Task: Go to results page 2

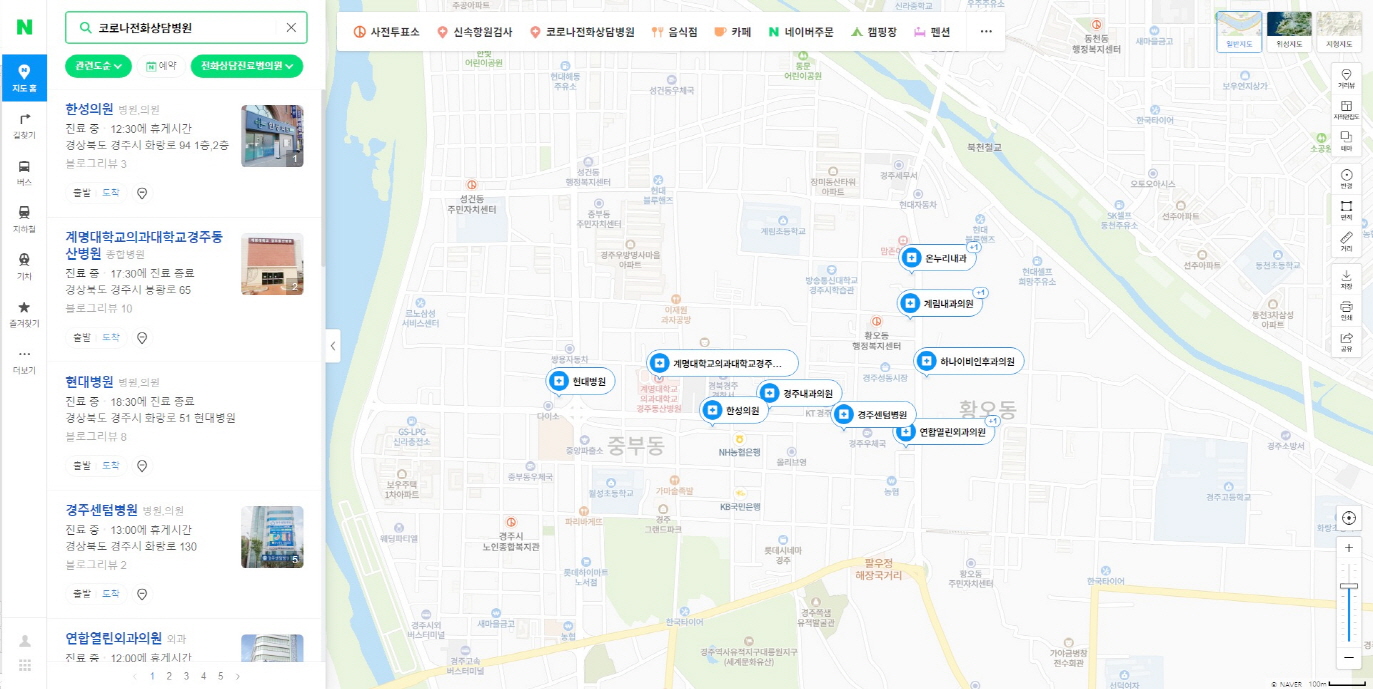Action: click(x=169, y=676)
